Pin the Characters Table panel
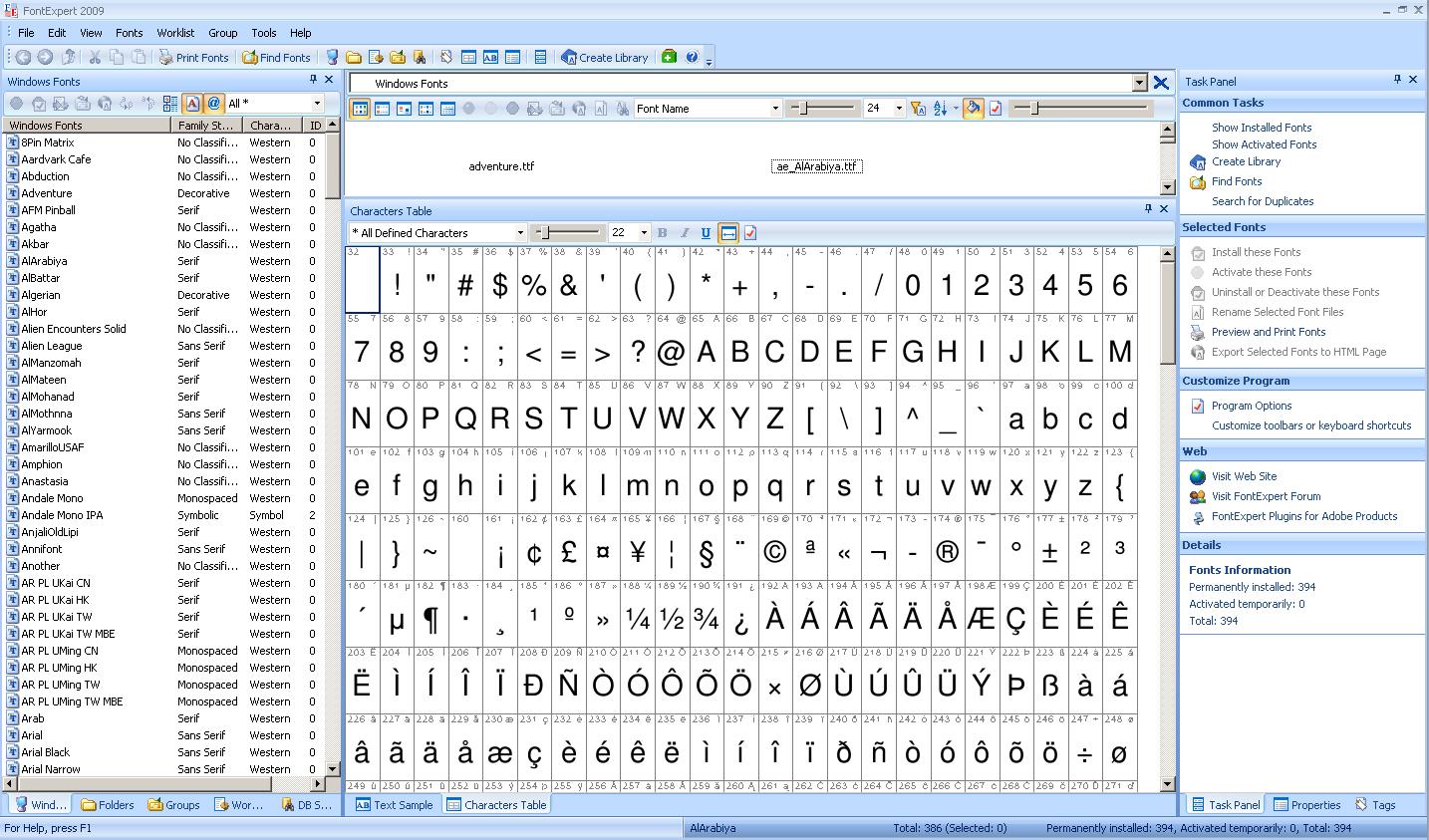 1148,209
